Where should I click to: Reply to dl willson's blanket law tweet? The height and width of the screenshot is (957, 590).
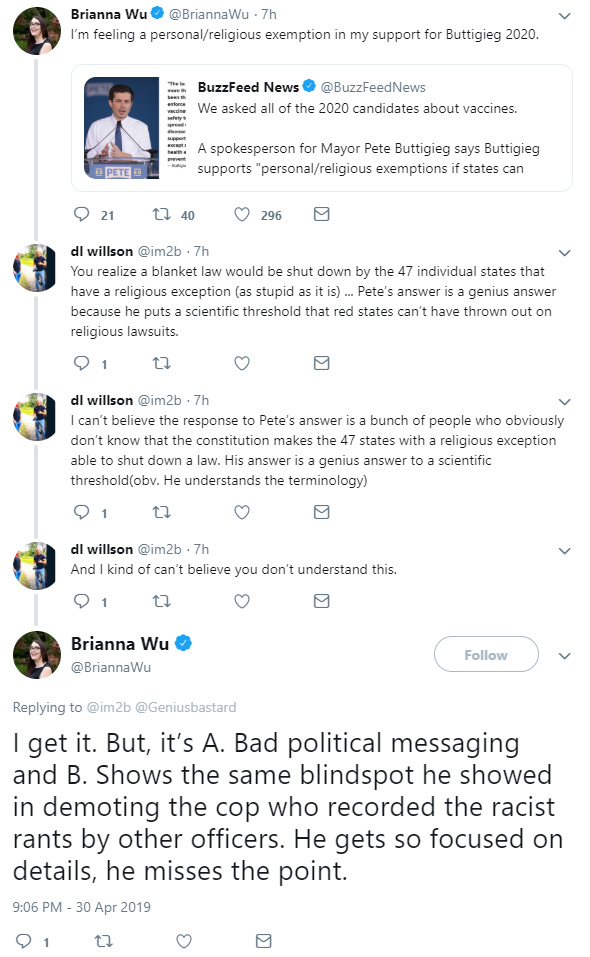click(x=81, y=363)
